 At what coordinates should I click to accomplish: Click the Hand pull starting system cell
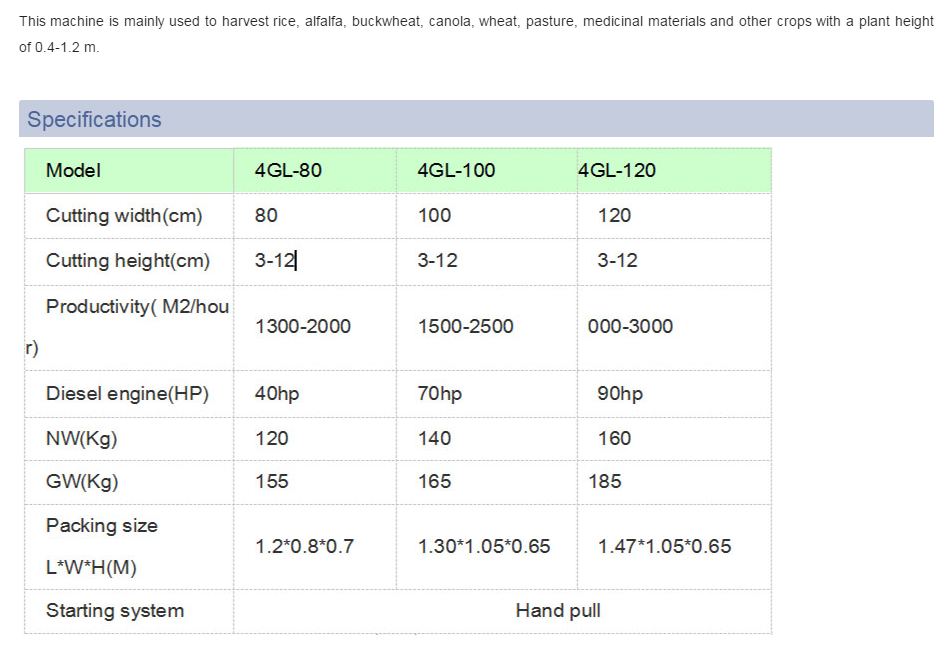(558, 611)
